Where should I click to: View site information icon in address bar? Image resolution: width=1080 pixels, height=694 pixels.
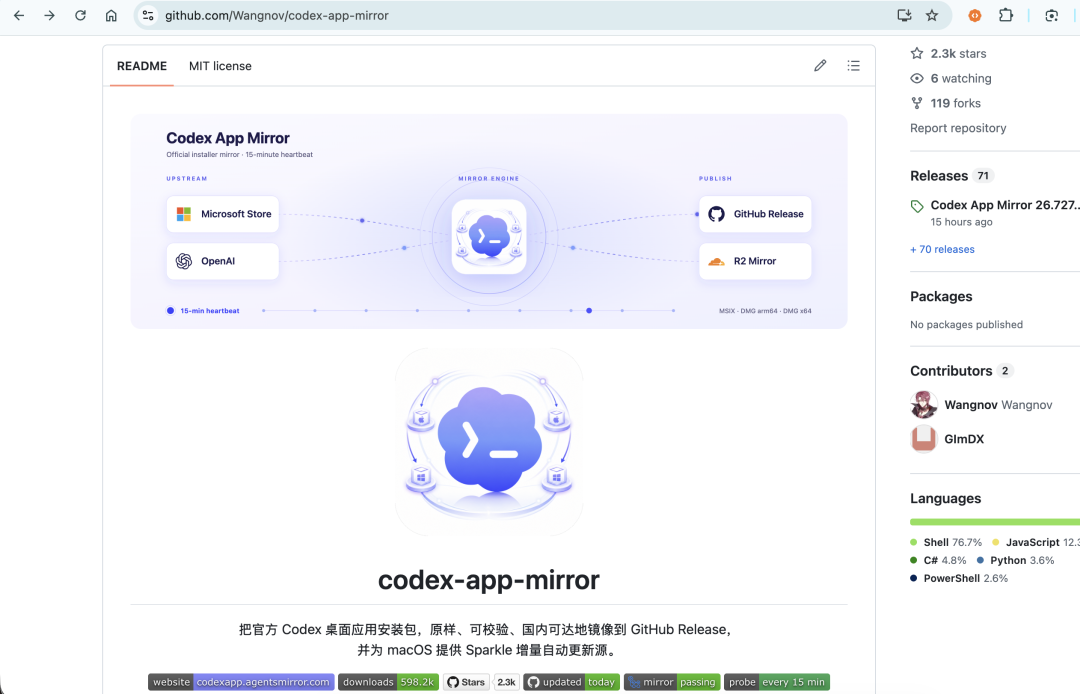pos(148,15)
